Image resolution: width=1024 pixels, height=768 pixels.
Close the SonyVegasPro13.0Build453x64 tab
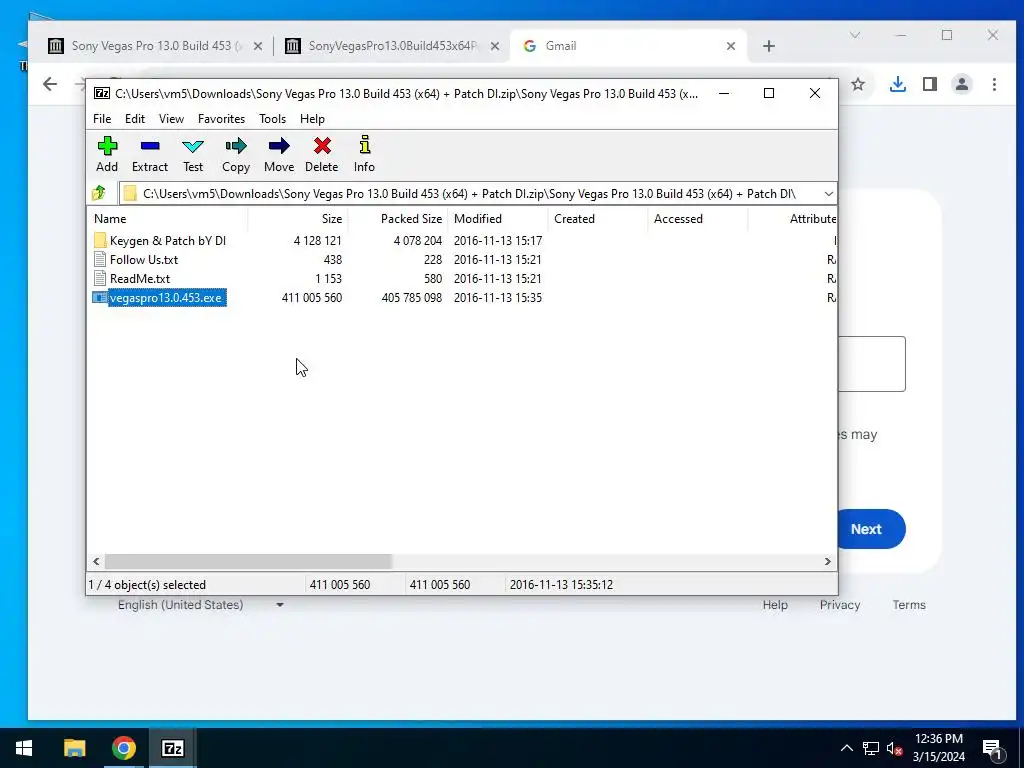tap(495, 46)
